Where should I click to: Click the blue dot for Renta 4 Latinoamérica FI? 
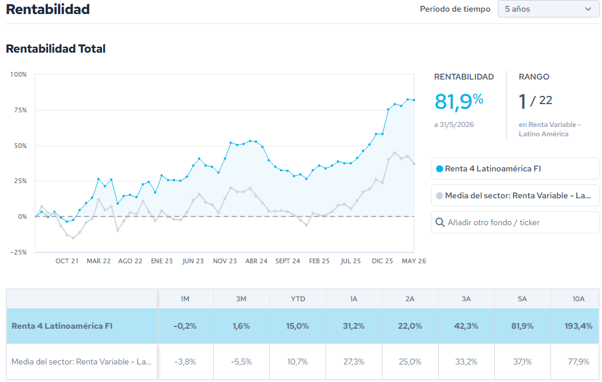pyautogui.click(x=440, y=169)
